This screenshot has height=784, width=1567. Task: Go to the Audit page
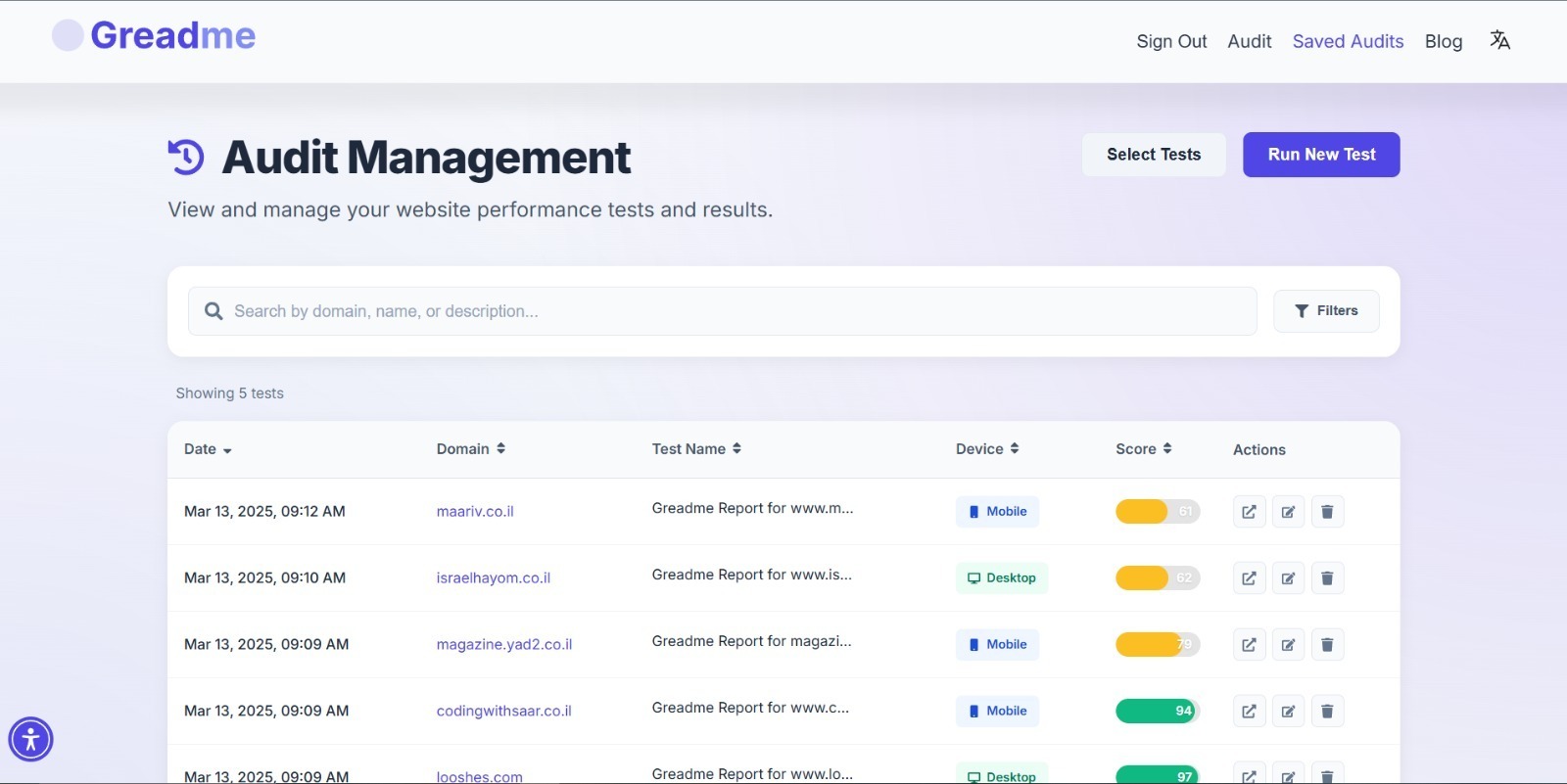pyautogui.click(x=1250, y=41)
